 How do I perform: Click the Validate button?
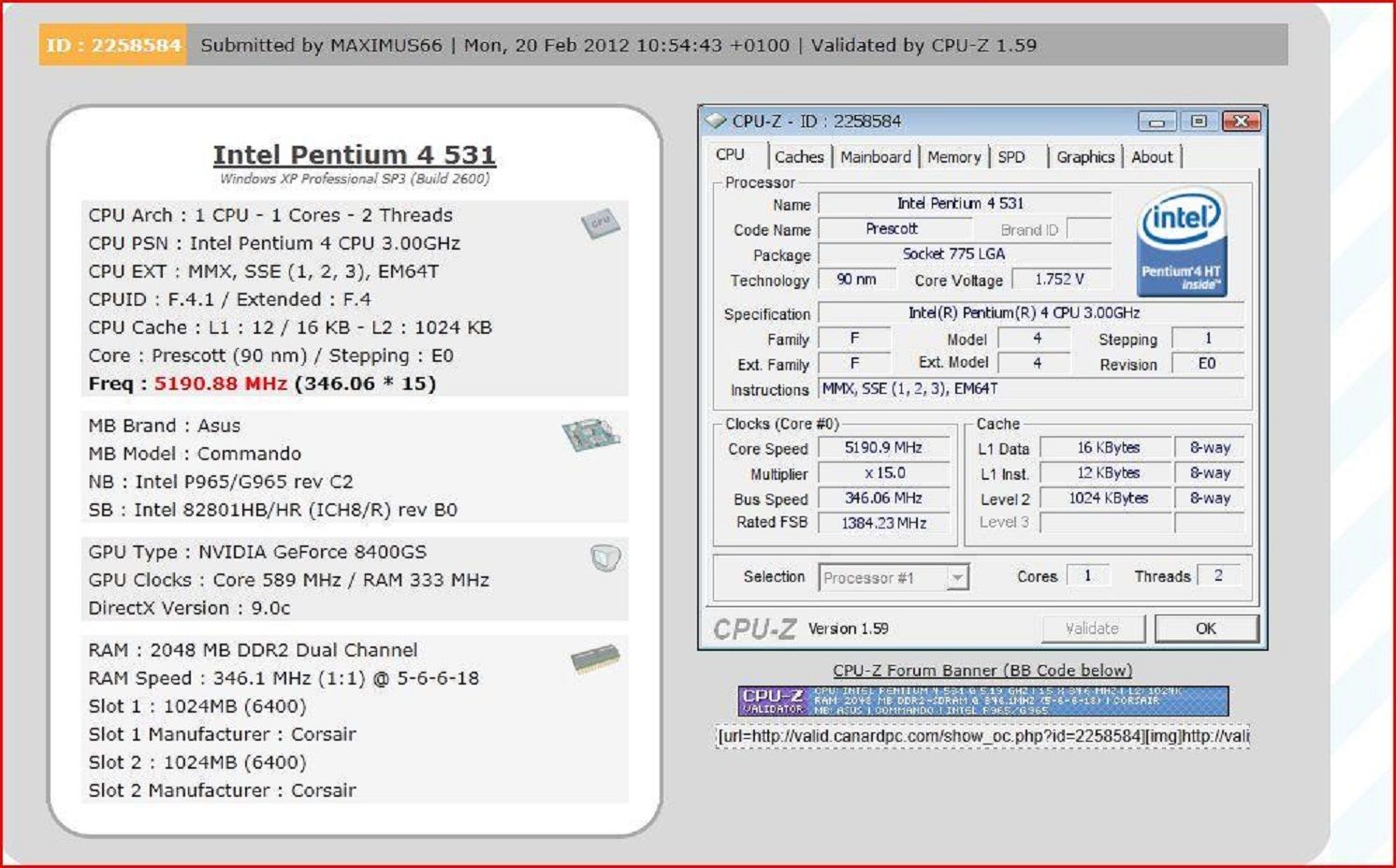[x=1093, y=629]
